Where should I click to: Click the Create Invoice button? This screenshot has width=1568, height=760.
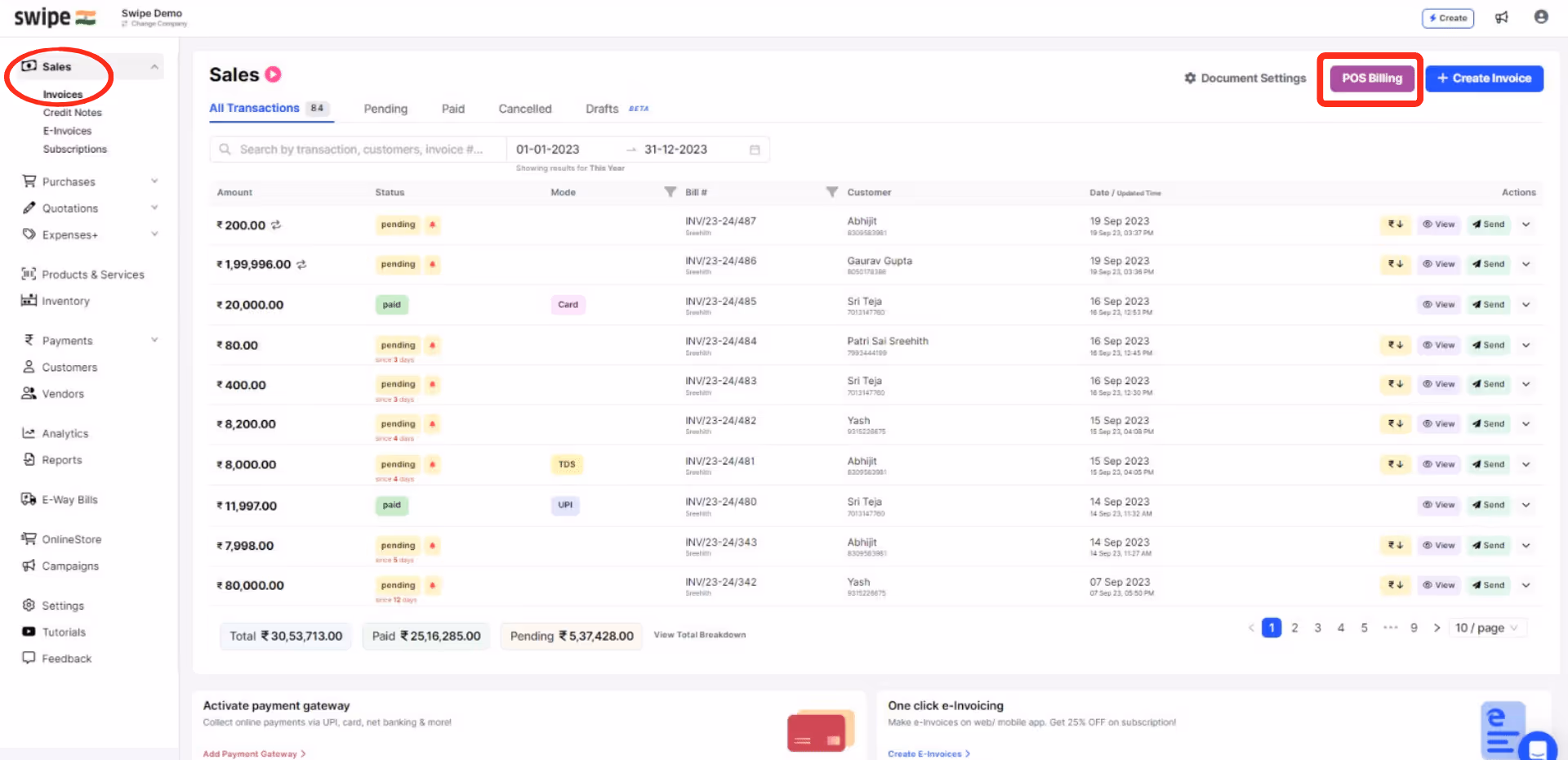point(1484,78)
